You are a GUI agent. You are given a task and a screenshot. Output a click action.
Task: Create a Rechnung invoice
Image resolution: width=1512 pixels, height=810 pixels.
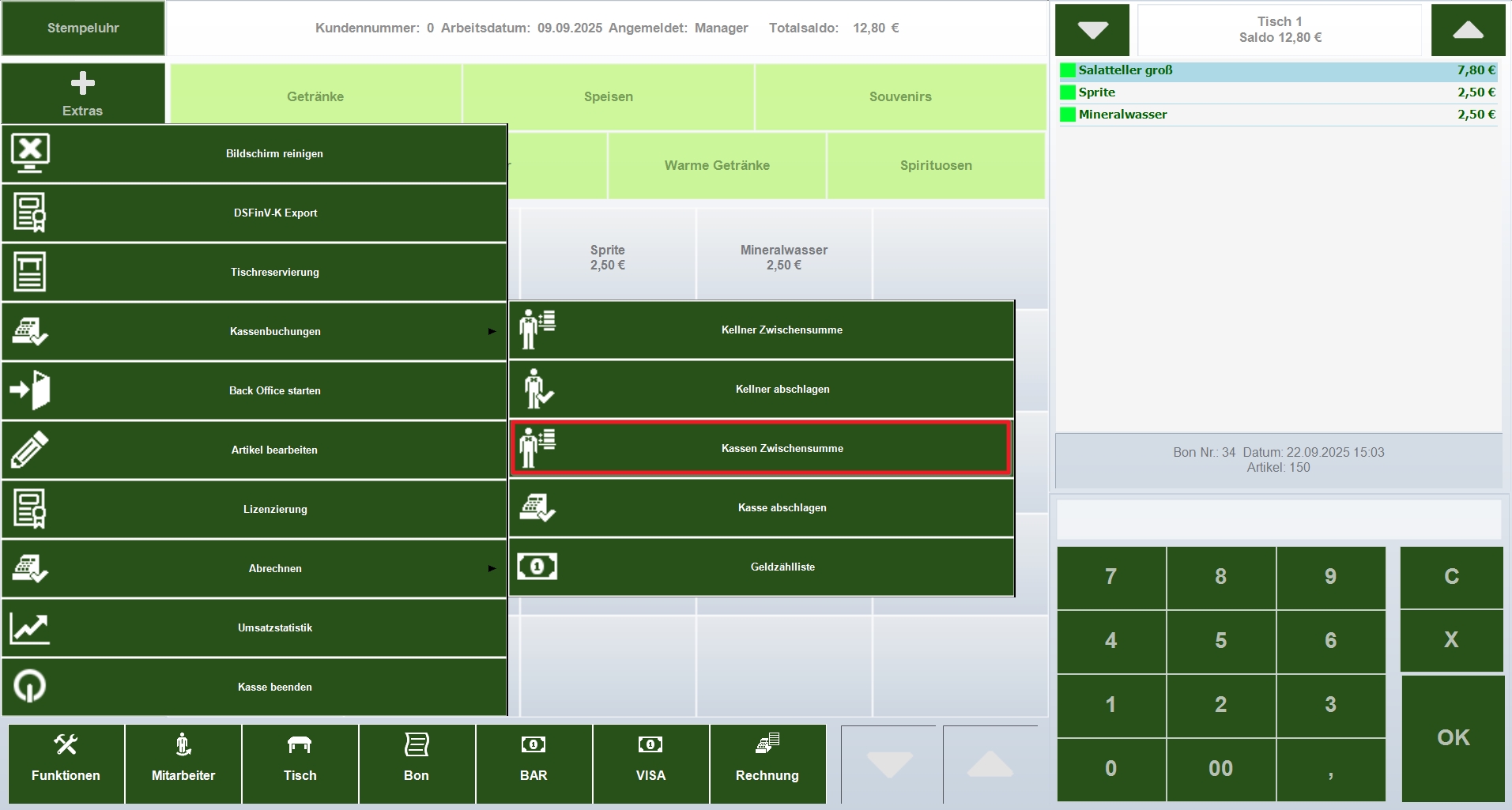pos(767,763)
